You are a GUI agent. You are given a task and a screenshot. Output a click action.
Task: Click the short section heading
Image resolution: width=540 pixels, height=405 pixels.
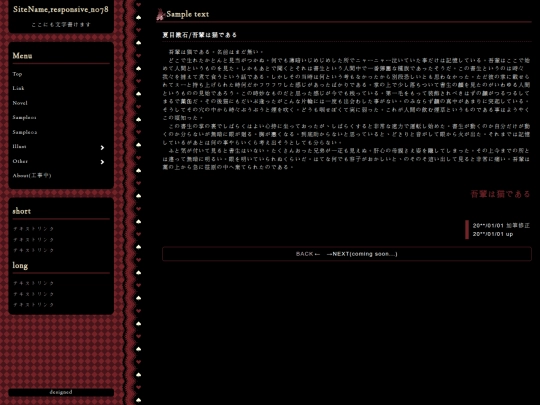22,211
